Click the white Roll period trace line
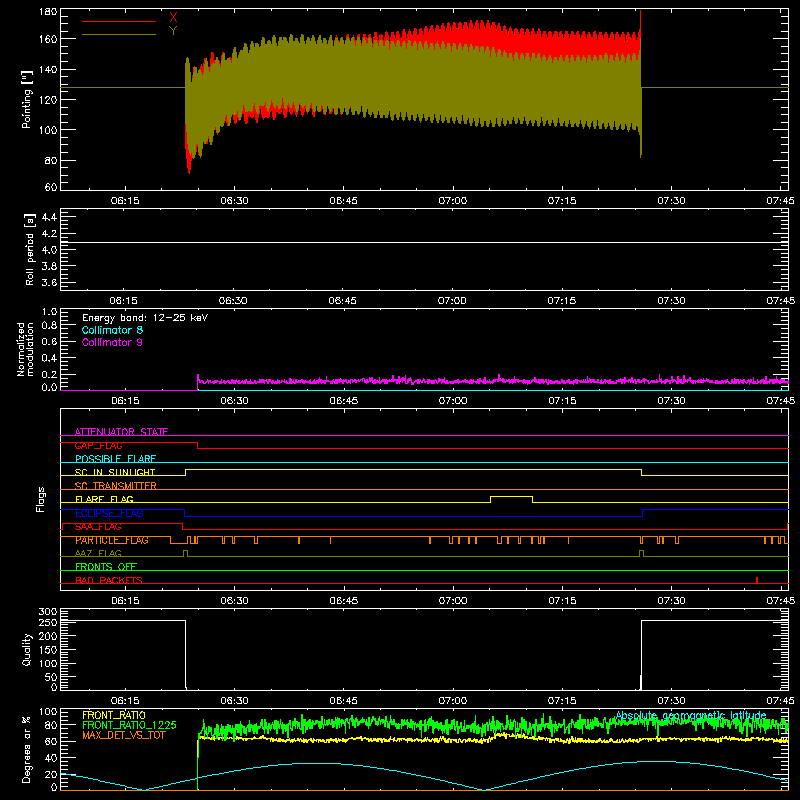Viewport: 800px width, 800px height. (424, 242)
